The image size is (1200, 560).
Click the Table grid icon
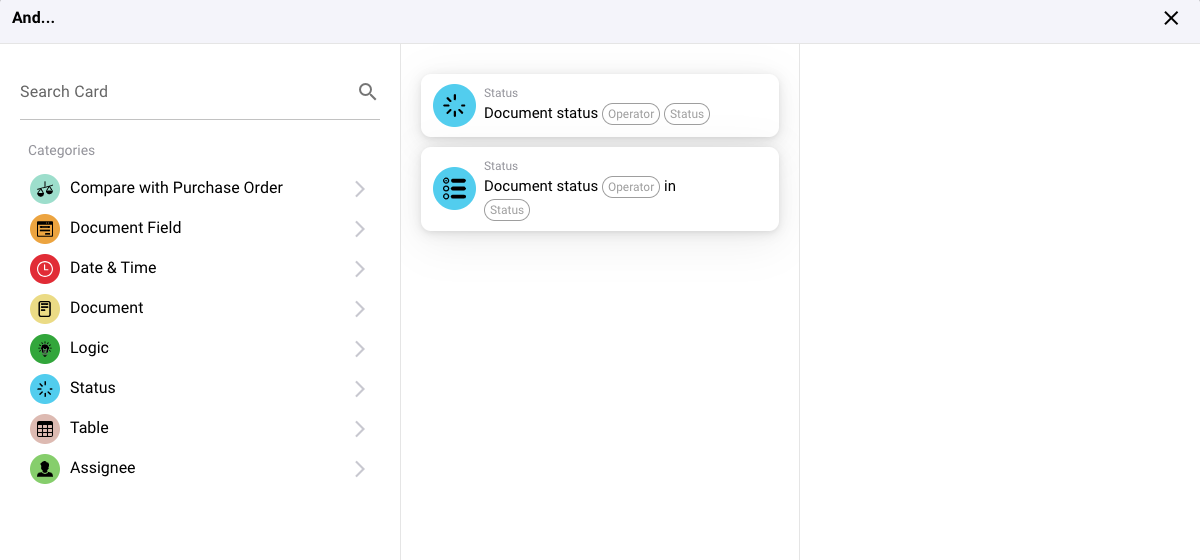pos(45,429)
